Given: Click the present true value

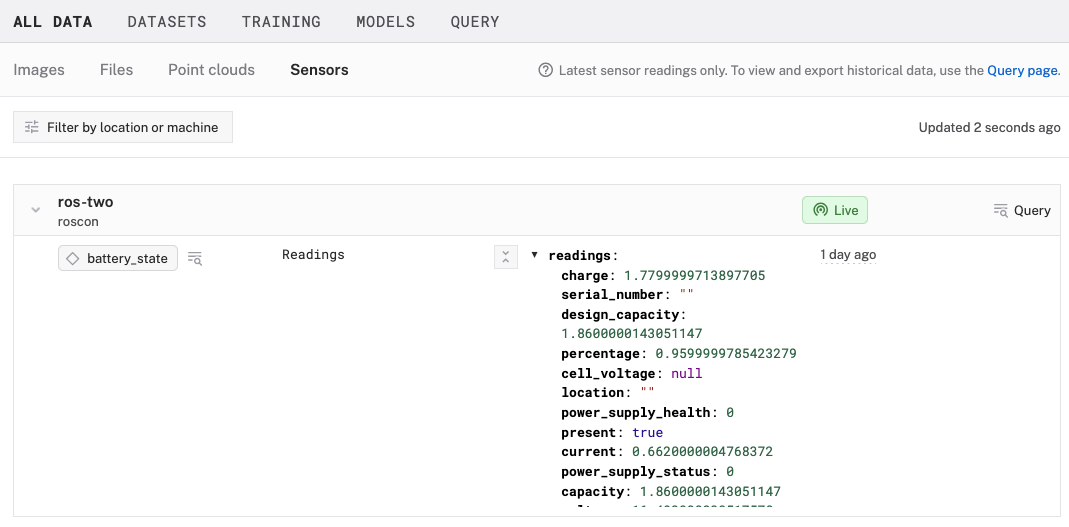Looking at the screenshot, I should [x=647, y=432].
